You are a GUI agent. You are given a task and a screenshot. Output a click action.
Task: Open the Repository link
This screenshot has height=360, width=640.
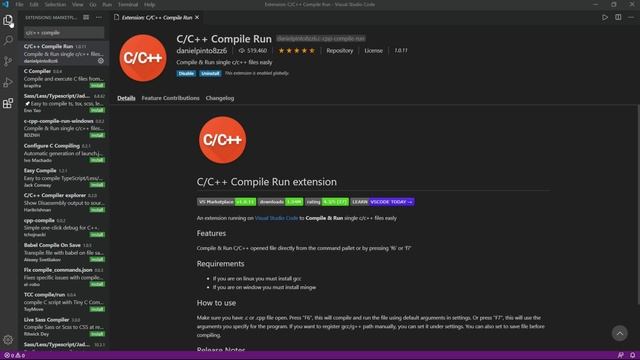pyautogui.click(x=340, y=51)
